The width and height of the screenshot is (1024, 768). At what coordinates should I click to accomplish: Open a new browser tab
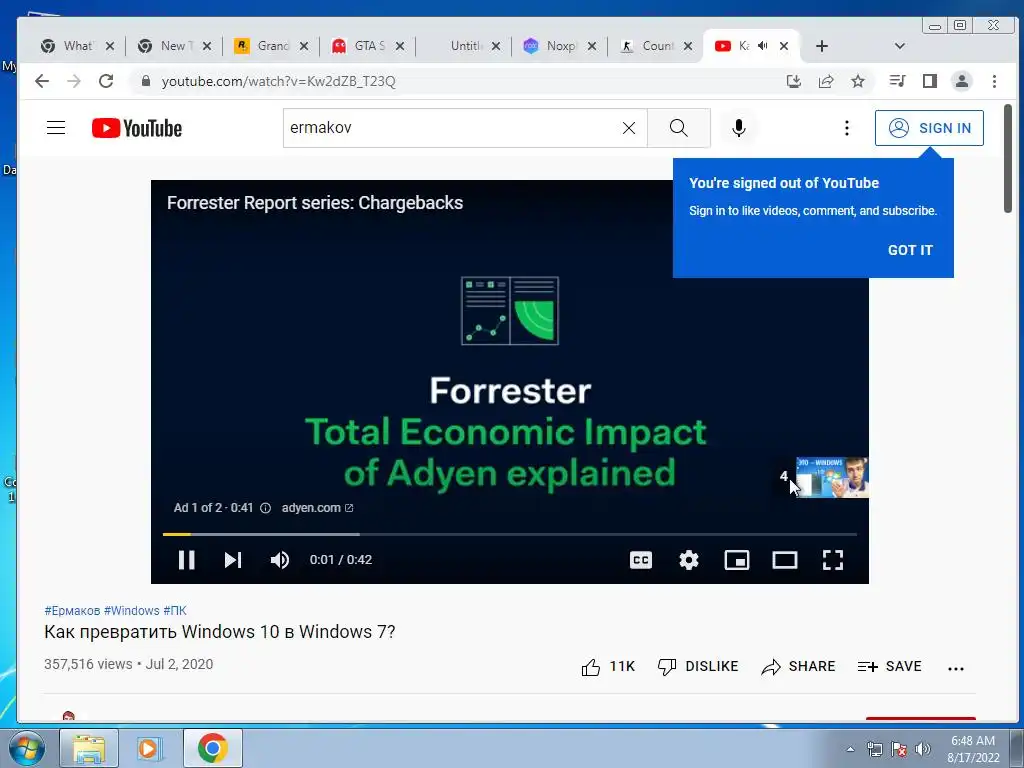pyautogui.click(x=822, y=46)
